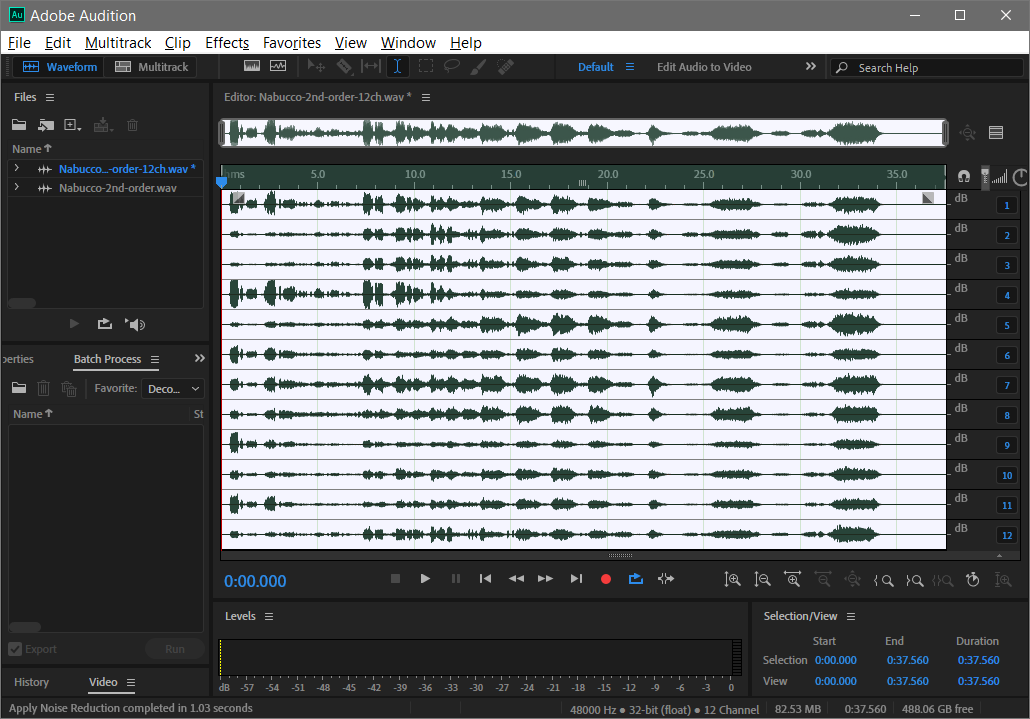Toggle loop playback in transport

click(x=636, y=578)
